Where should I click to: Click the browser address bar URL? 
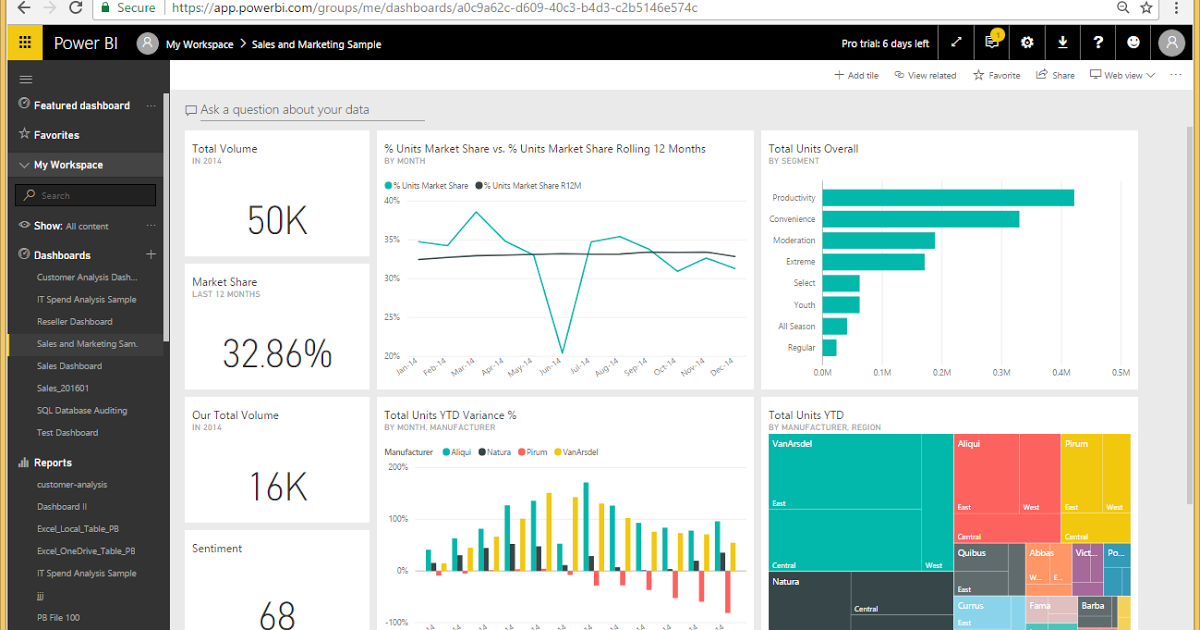[x=434, y=8]
